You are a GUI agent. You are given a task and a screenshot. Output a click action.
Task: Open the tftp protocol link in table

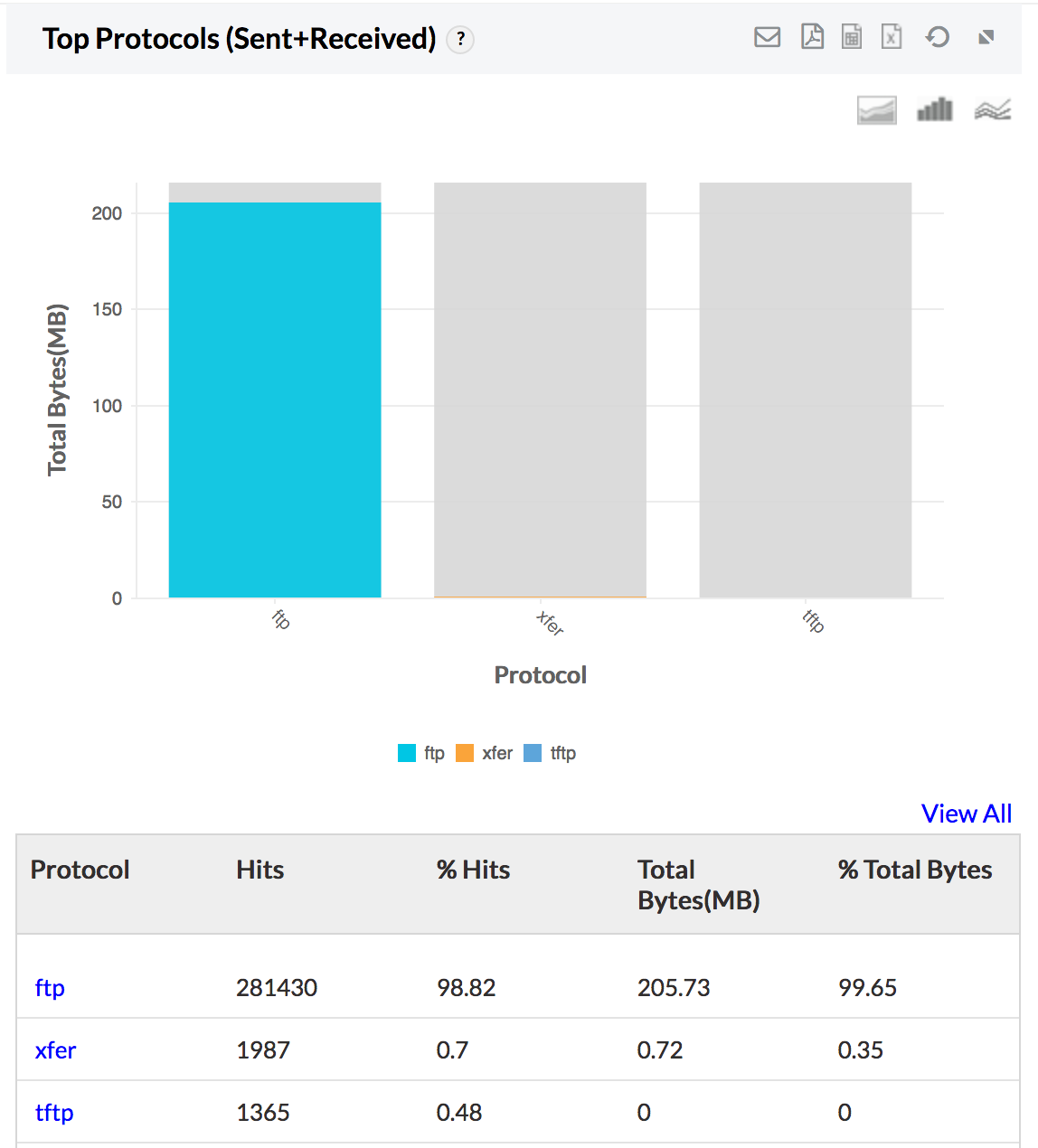[x=54, y=1112]
